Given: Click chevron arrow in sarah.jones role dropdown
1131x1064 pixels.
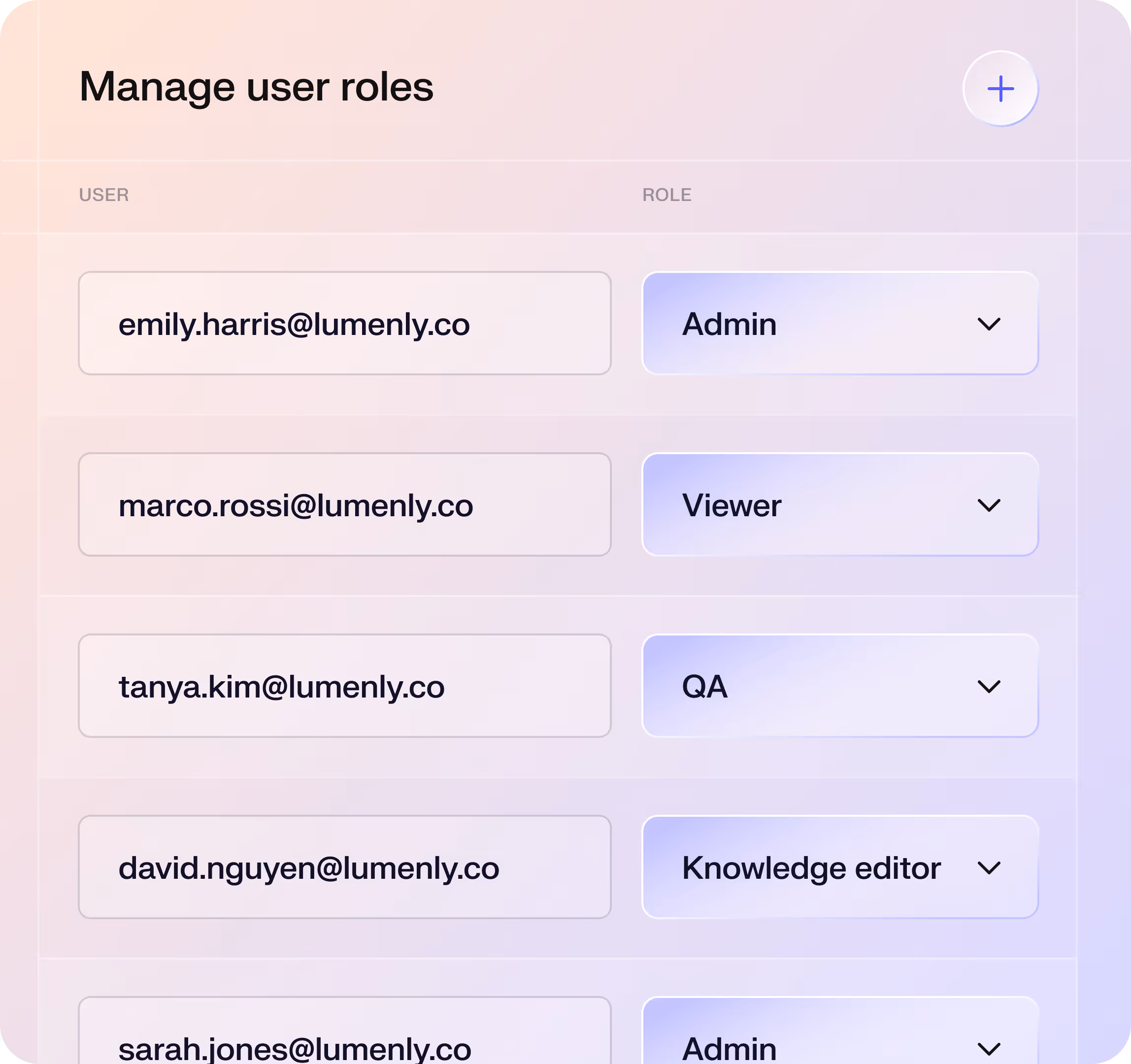Looking at the screenshot, I should point(989,1049).
